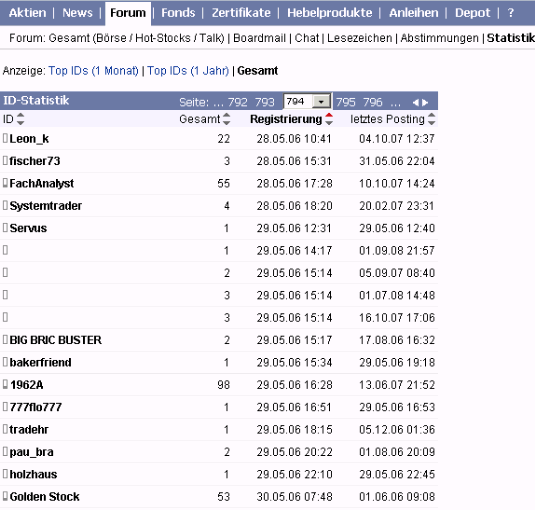The image size is (535, 510).
Task: Open Top IDs (1 Monat) view
Action: [x=93, y=71]
